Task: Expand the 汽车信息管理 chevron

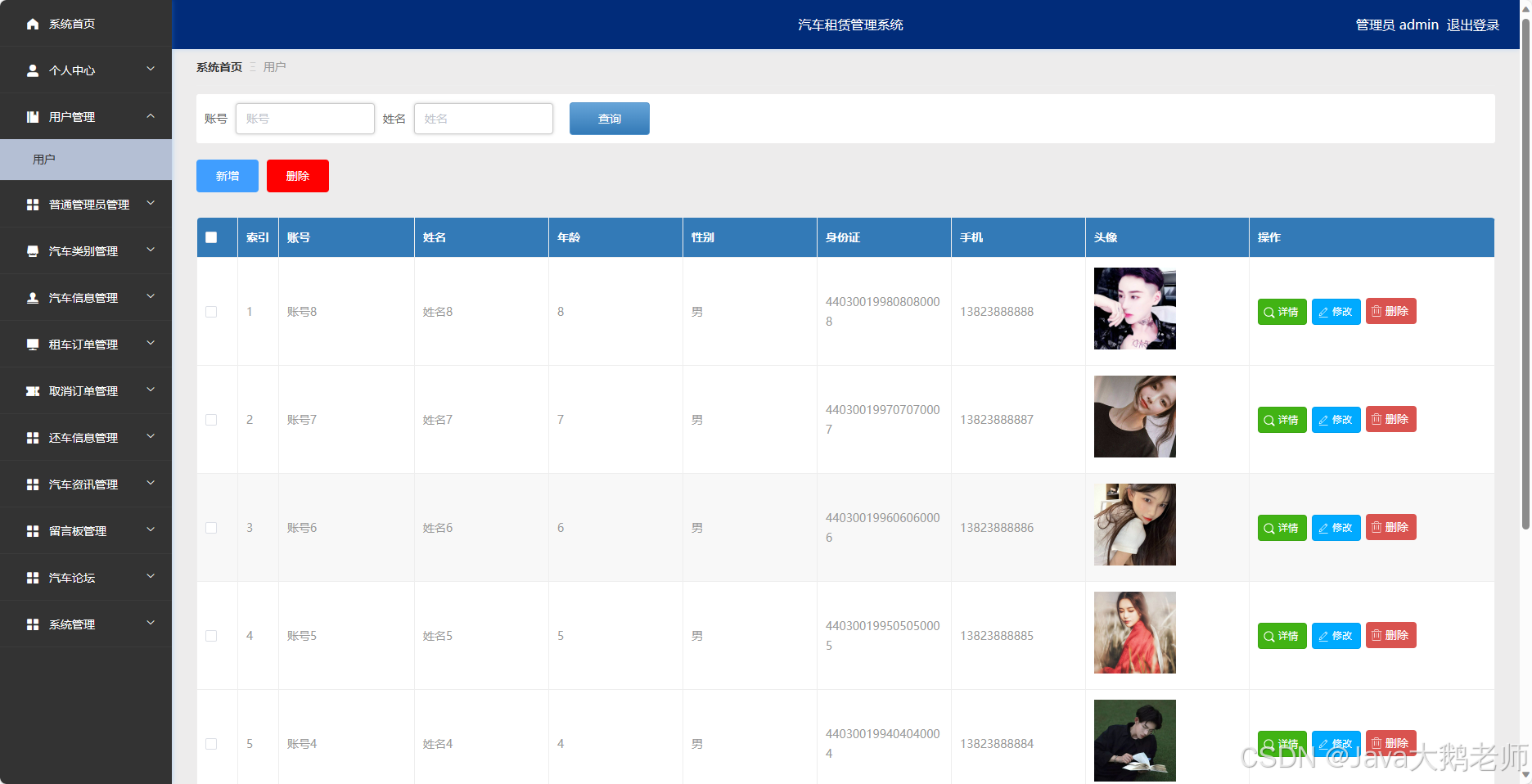Action: coord(151,296)
